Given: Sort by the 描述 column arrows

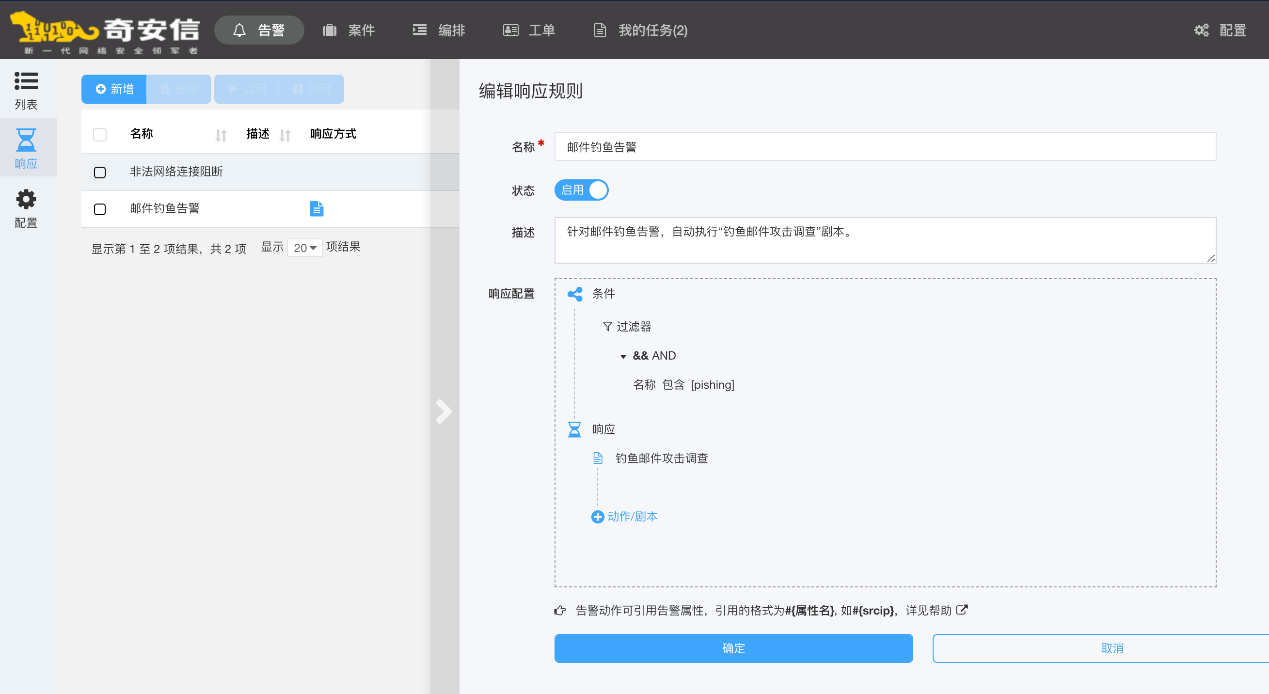Looking at the screenshot, I should [x=285, y=135].
